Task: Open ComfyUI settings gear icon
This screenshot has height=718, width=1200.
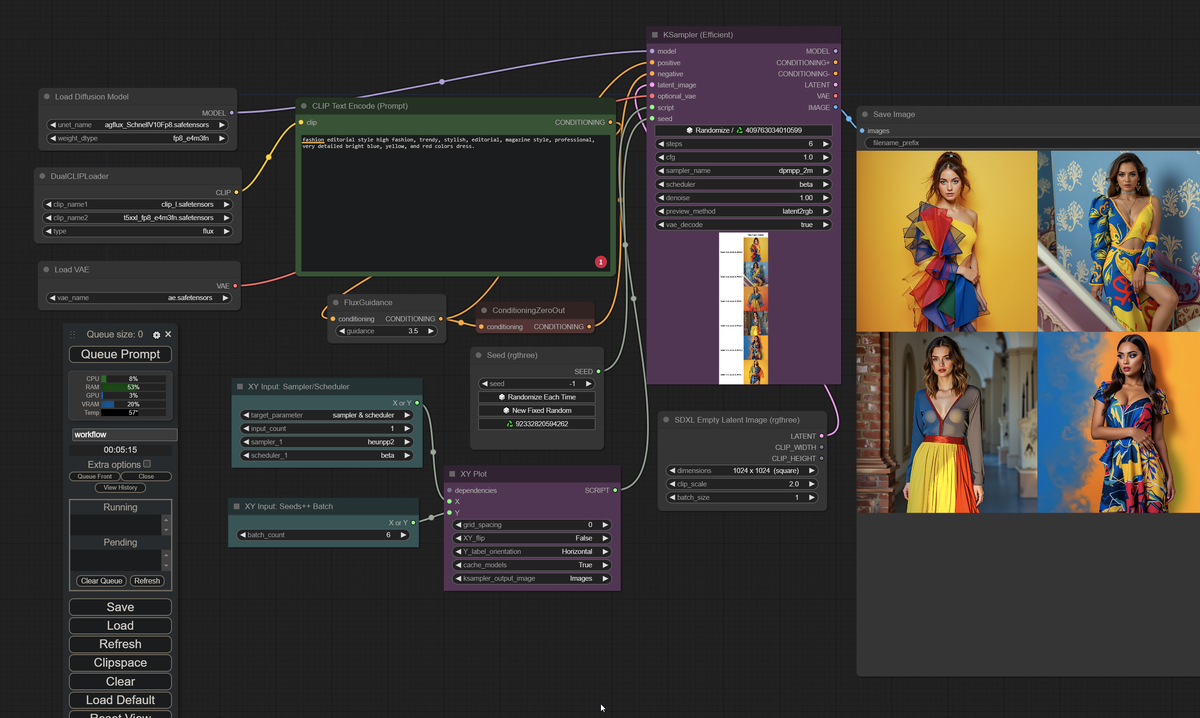Action: coord(157,335)
